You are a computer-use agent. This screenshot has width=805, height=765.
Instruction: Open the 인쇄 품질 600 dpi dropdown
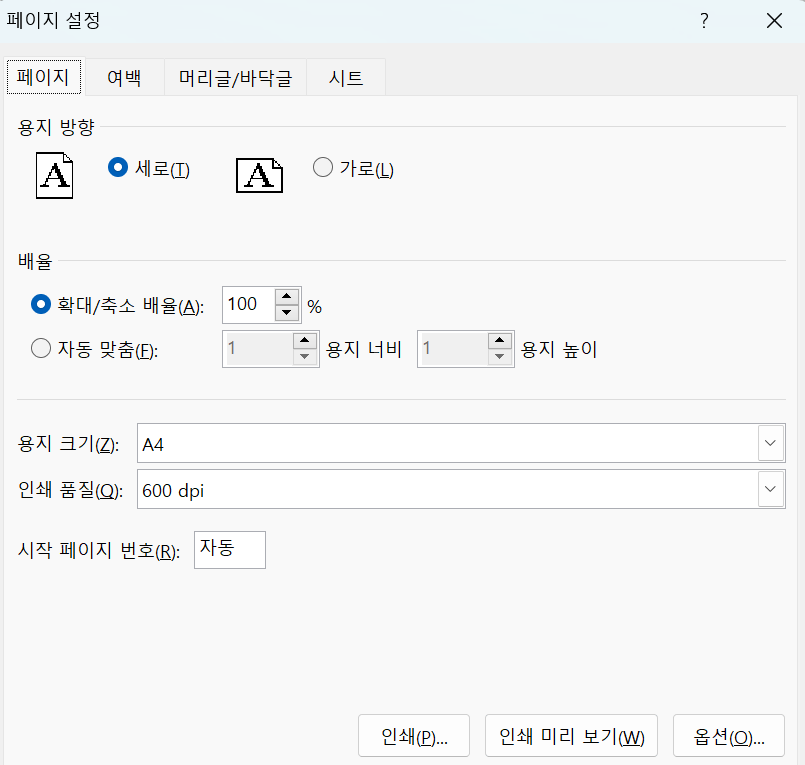pyautogui.click(x=769, y=488)
